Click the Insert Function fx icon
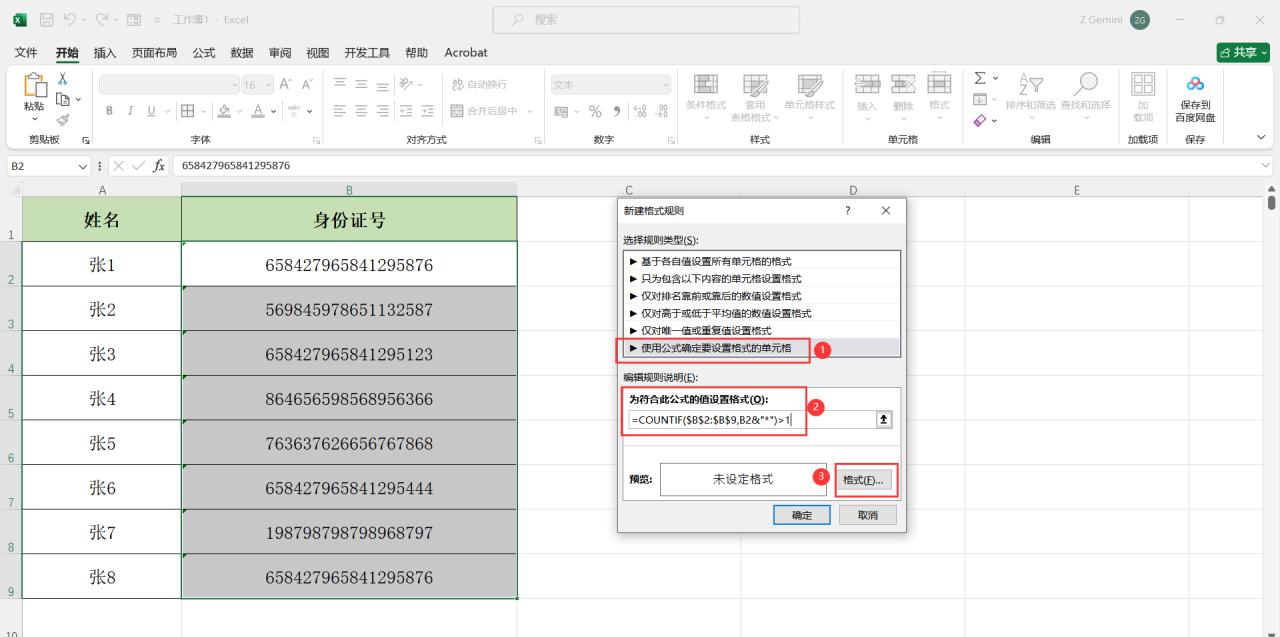1280x637 pixels. pos(159,165)
